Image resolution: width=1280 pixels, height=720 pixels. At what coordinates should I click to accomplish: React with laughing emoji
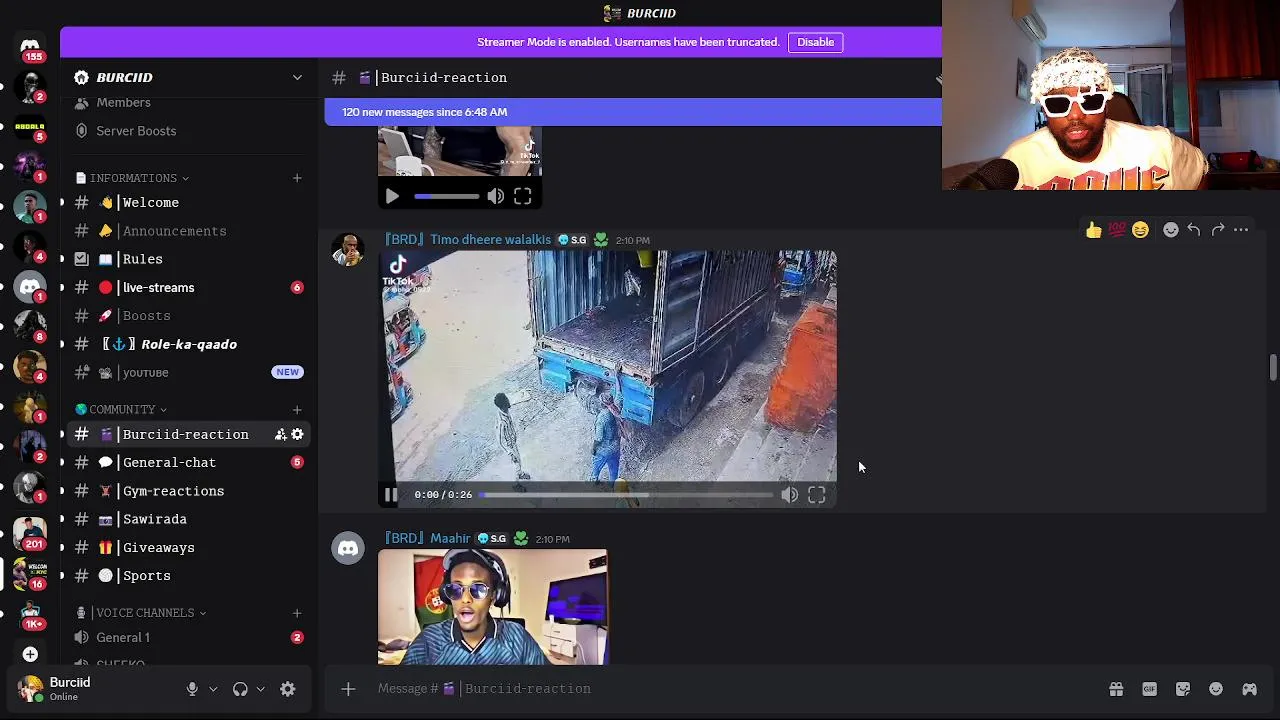coord(1140,230)
